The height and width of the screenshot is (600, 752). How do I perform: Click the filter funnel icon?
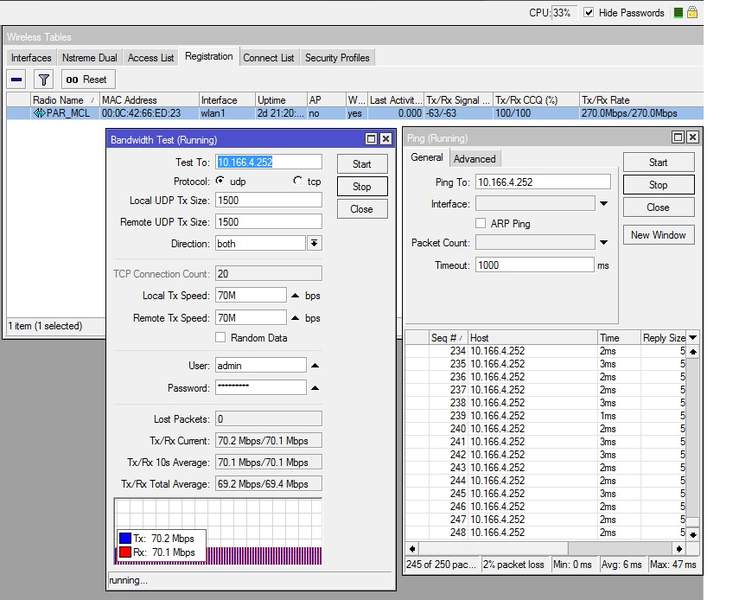pos(44,79)
